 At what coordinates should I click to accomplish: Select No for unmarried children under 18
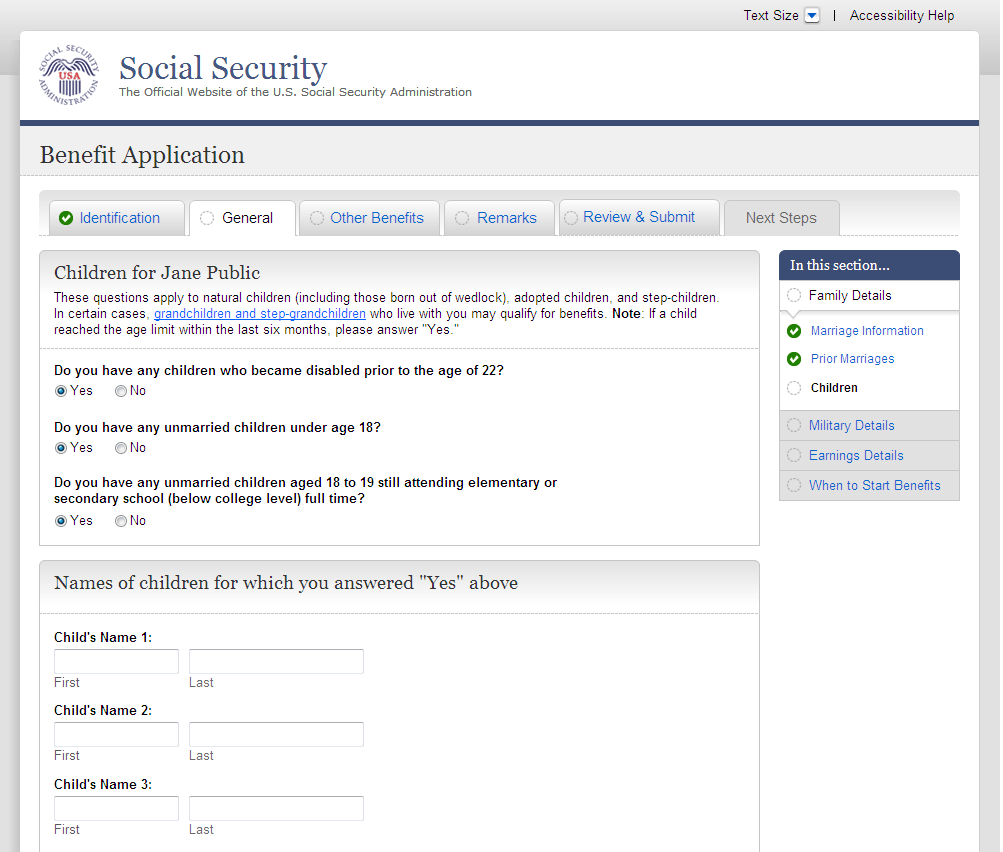click(121, 448)
